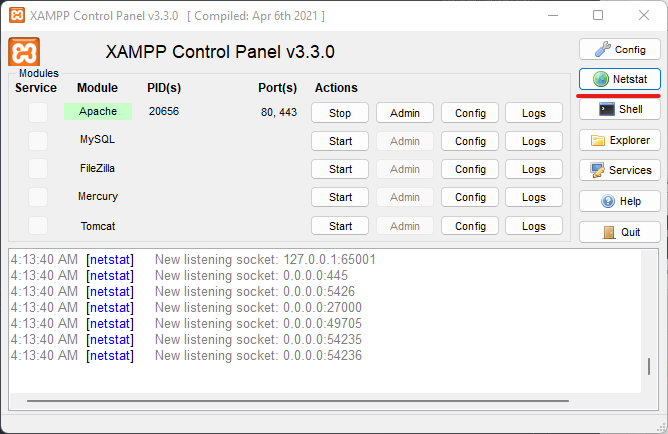This screenshot has height=434, width=668.
Task: Open the FileZilla Logs menu
Action: 534,169
